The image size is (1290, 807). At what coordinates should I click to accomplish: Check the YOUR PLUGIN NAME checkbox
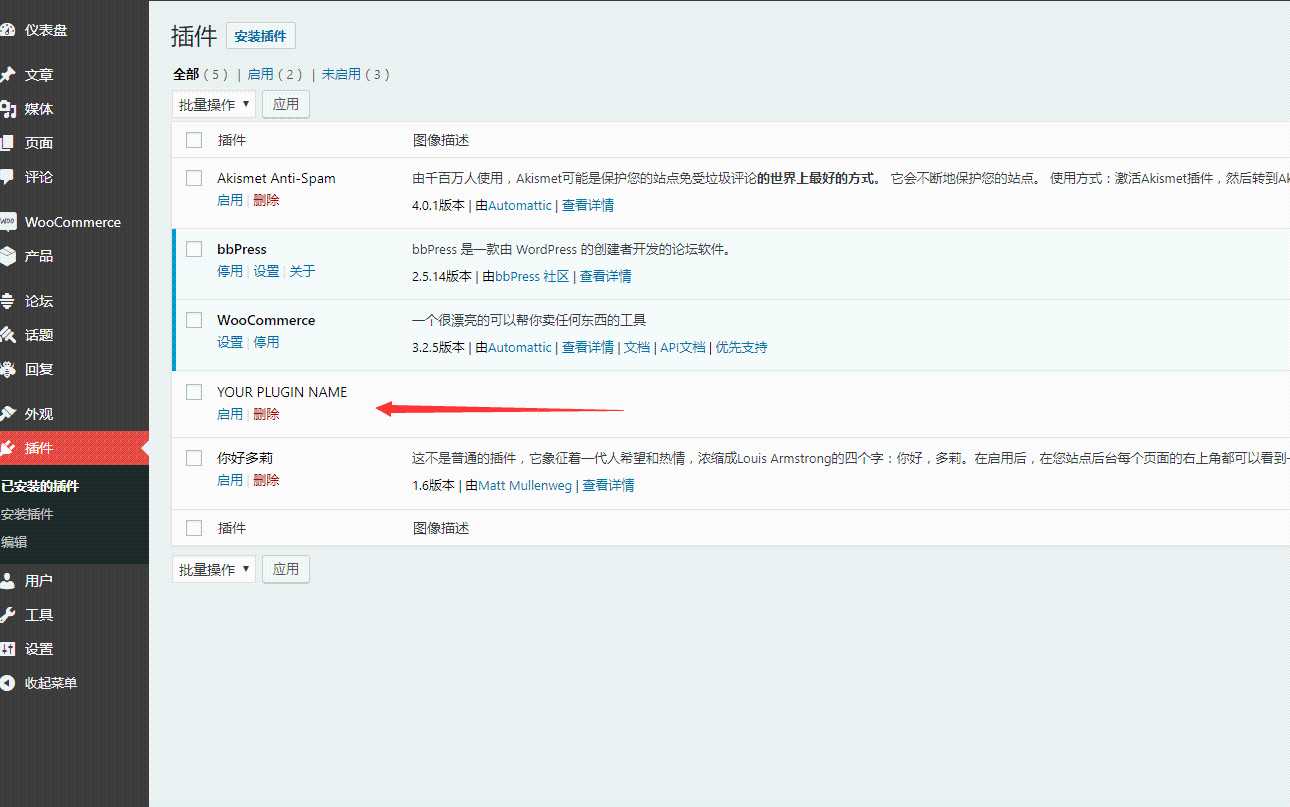click(x=194, y=392)
